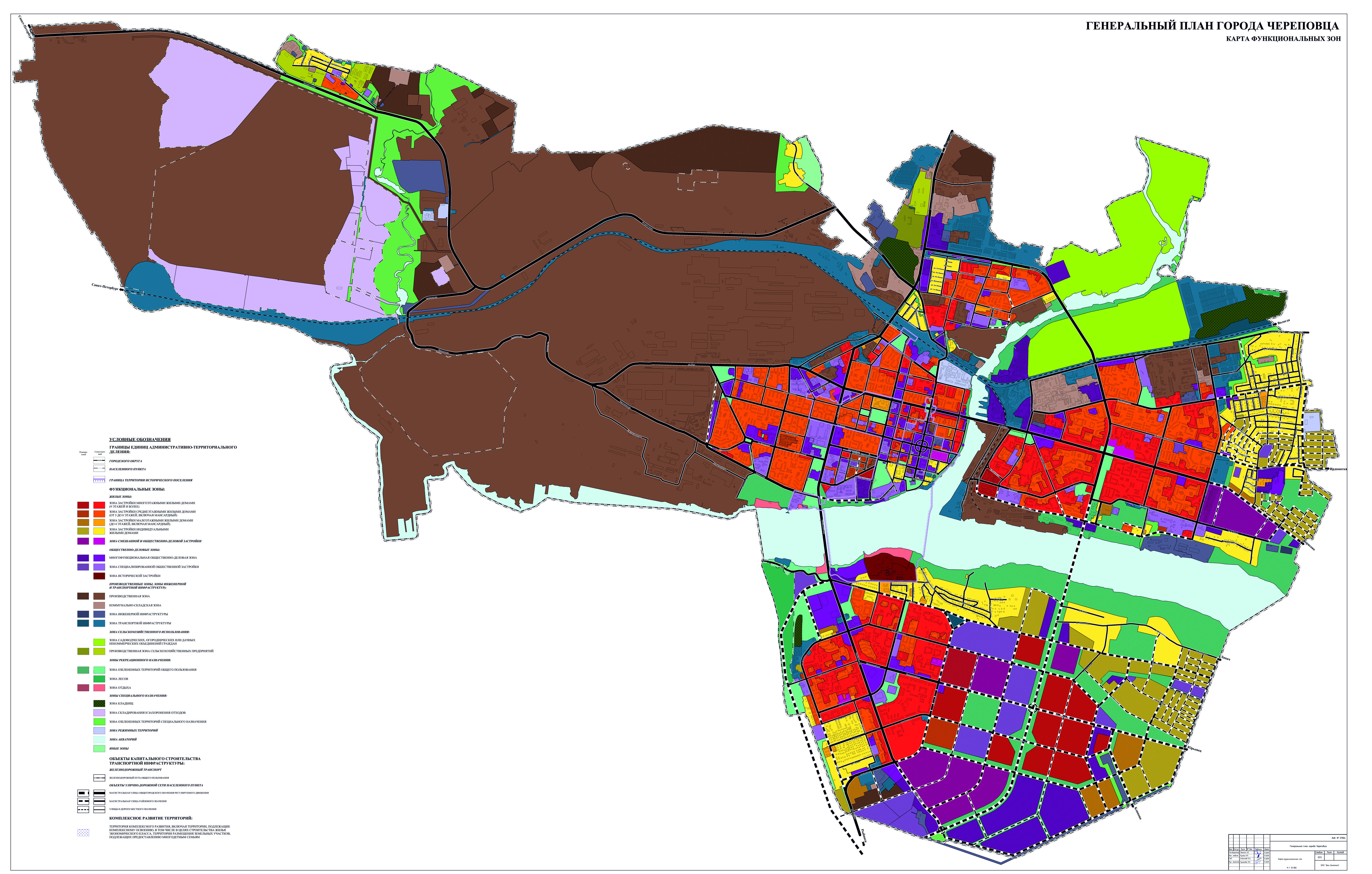Image resolution: width=1372 pixels, height=874 pixels.
Task: Select hatched pink planned recreation swatch
Action: [83, 688]
